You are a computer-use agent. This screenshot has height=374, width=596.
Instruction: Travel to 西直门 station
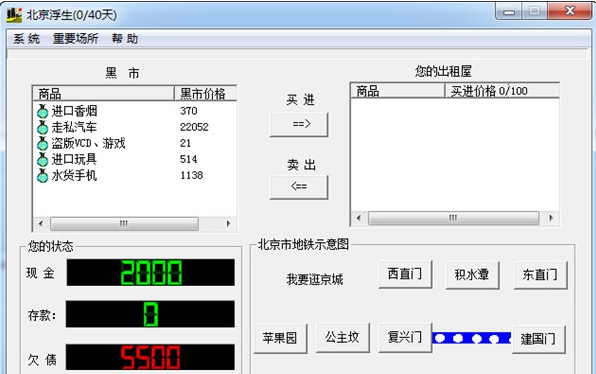pos(405,274)
